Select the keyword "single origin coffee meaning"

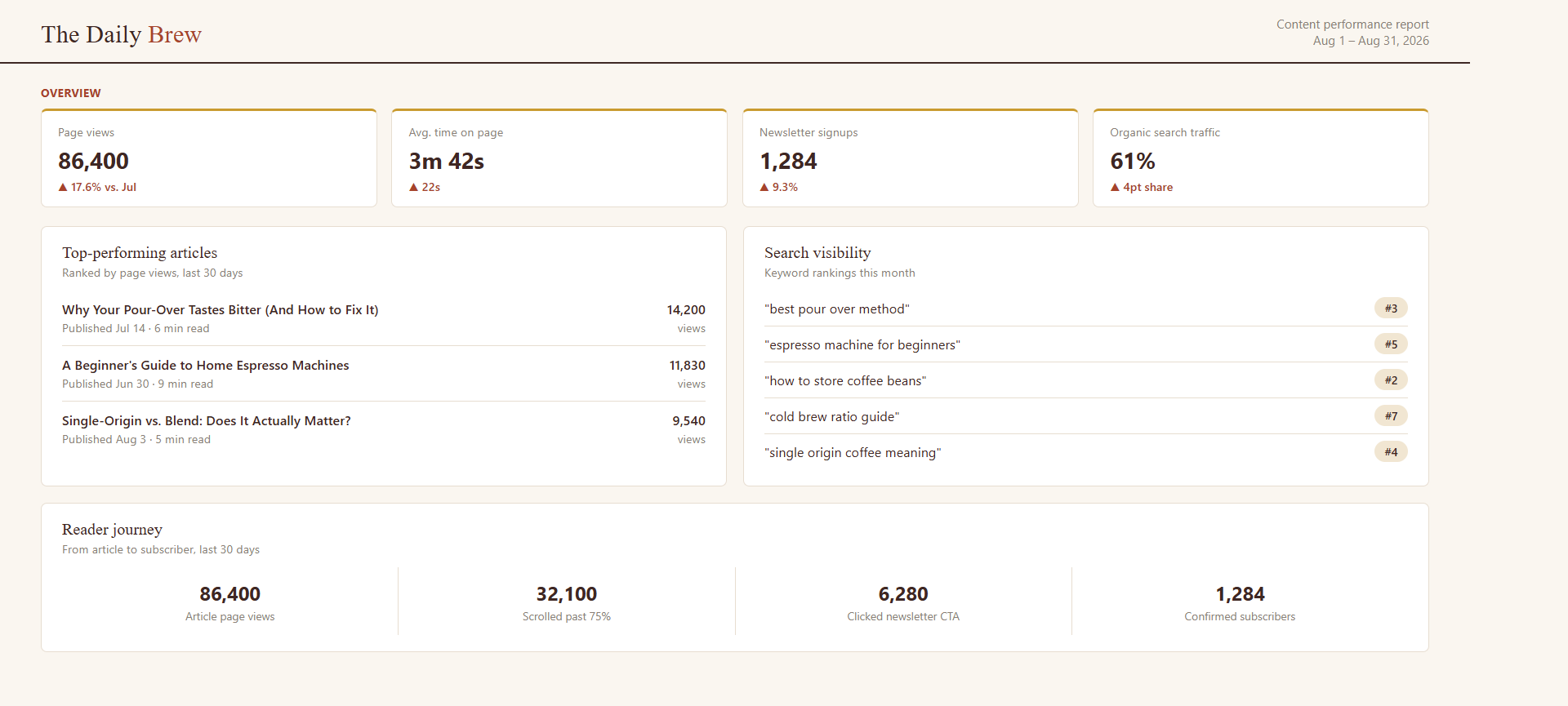[x=853, y=453]
